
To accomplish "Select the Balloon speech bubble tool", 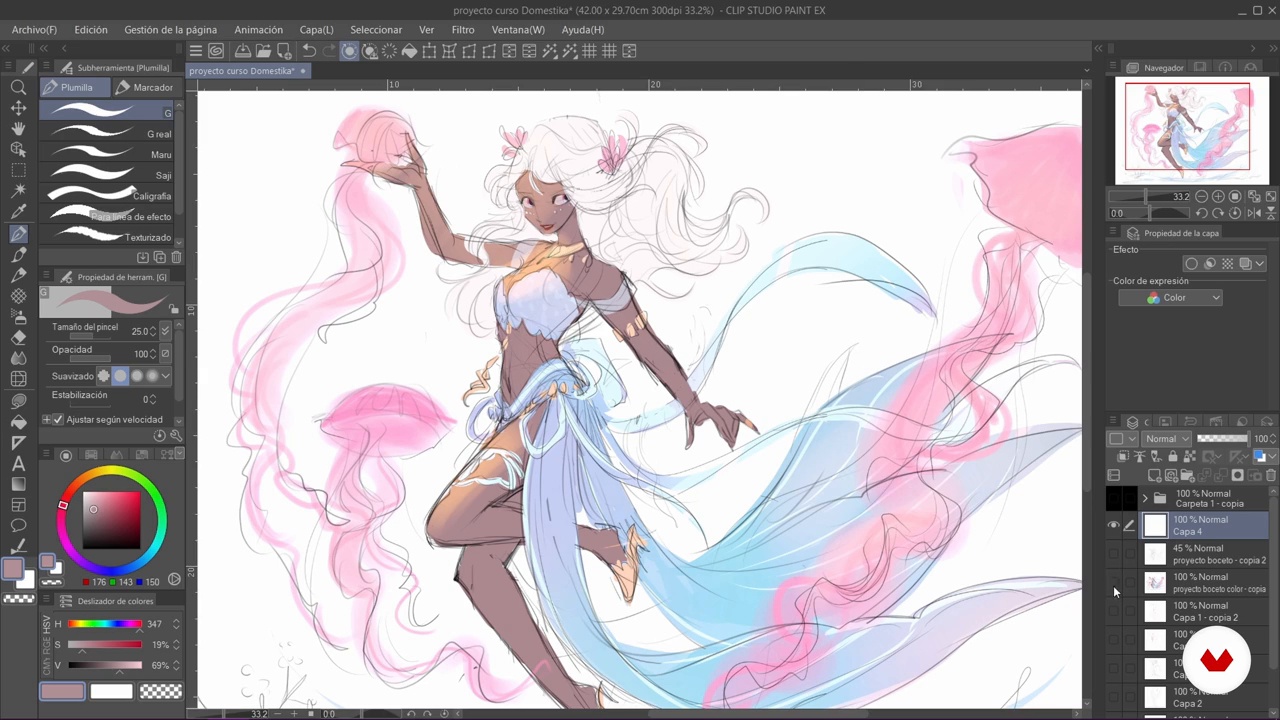I will [18, 526].
